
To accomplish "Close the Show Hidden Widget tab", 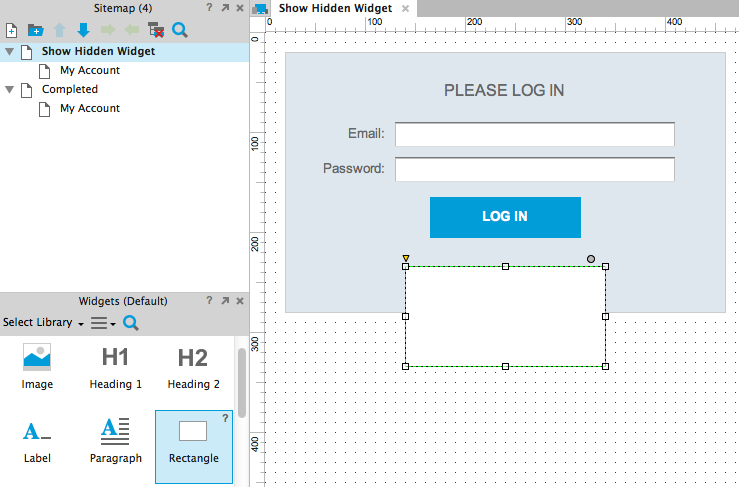I will click(405, 8).
